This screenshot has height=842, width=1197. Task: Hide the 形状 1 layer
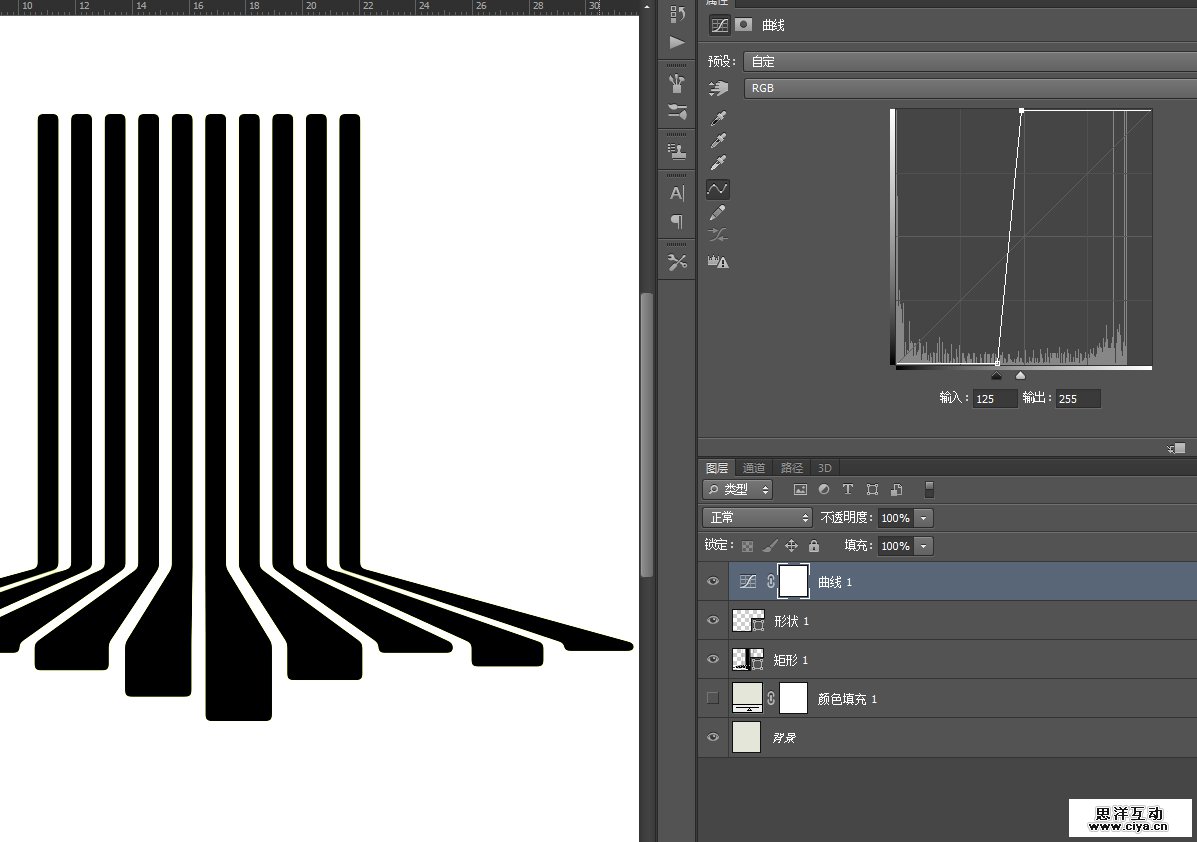tap(713, 621)
